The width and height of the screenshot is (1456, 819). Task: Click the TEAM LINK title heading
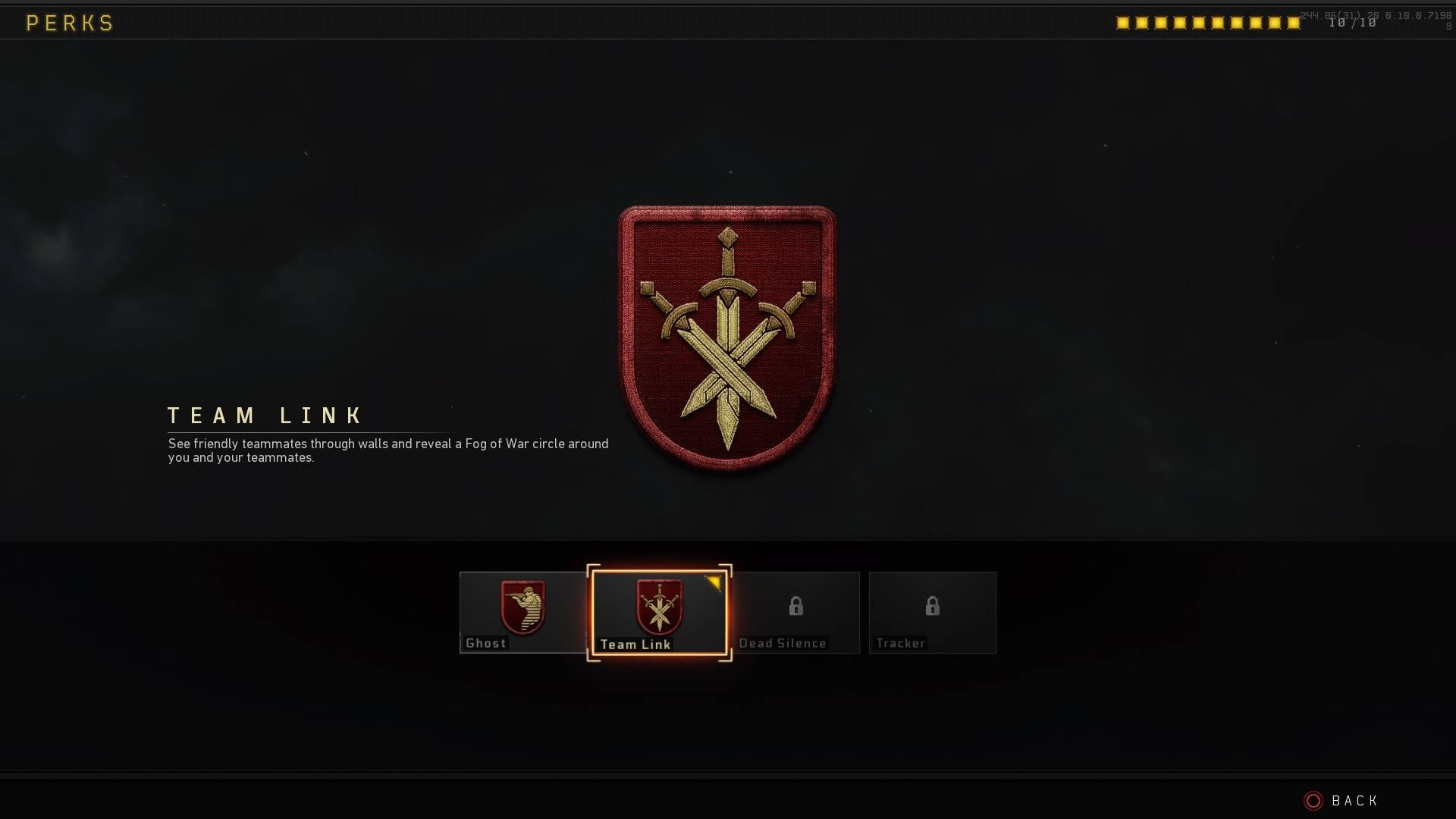[265, 416]
